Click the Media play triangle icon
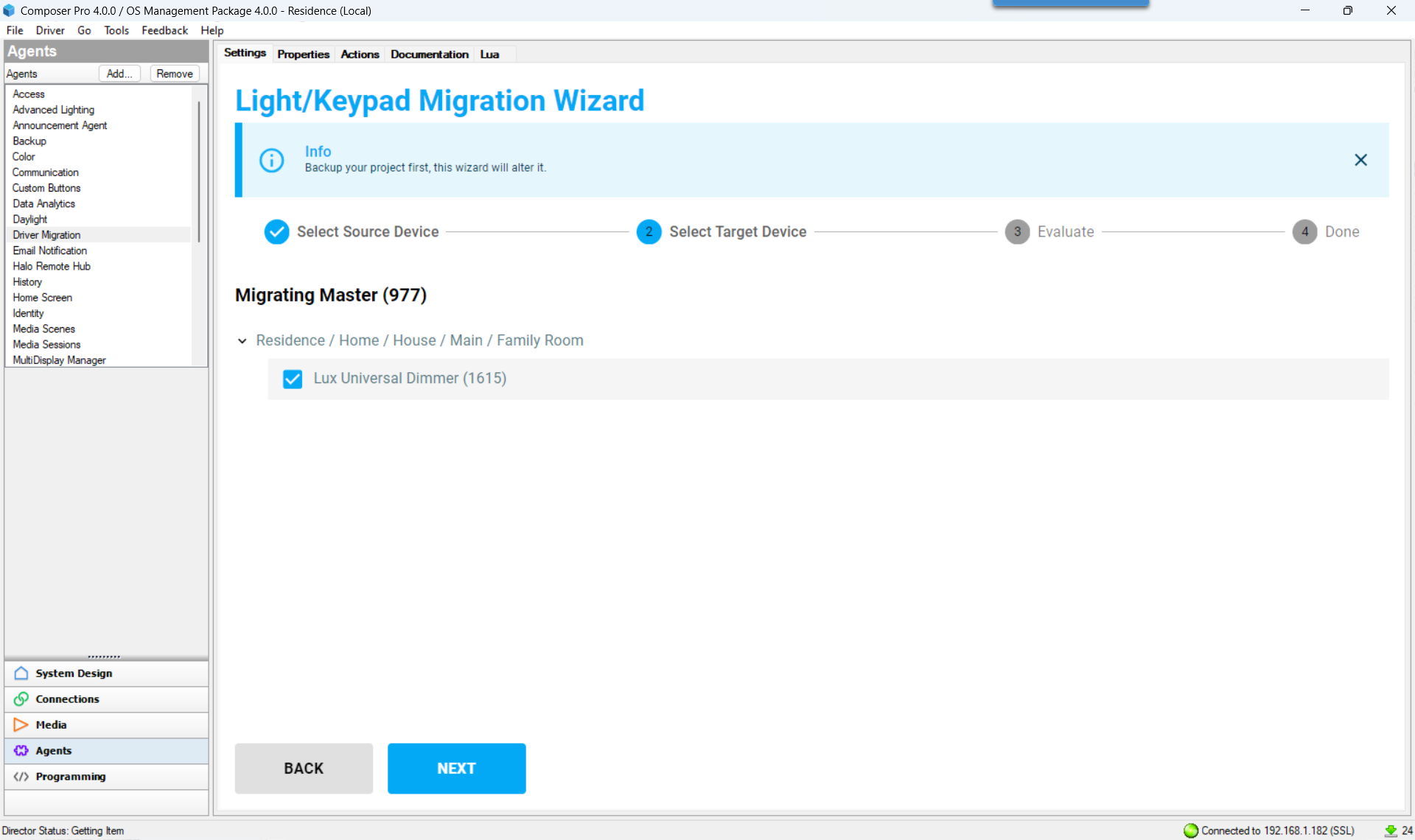This screenshot has width=1415, height=840. (x=21, y=725)
